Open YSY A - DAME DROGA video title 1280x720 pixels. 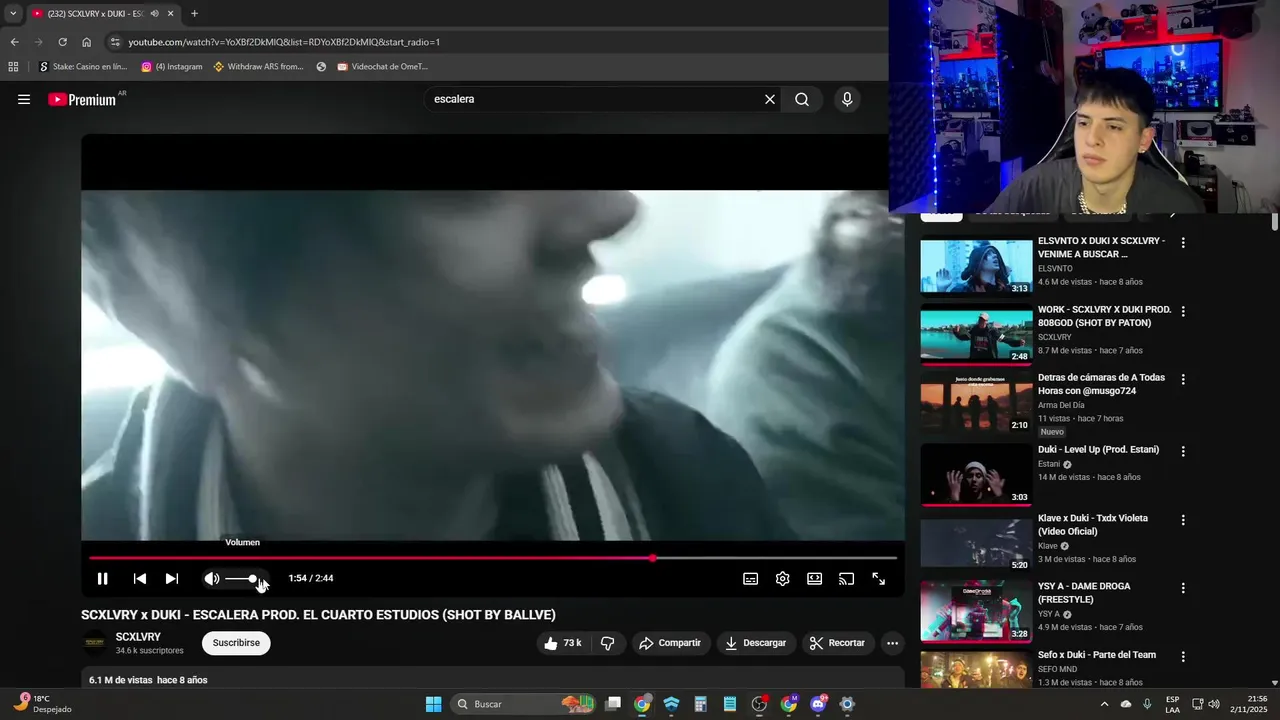(1084, 593)
